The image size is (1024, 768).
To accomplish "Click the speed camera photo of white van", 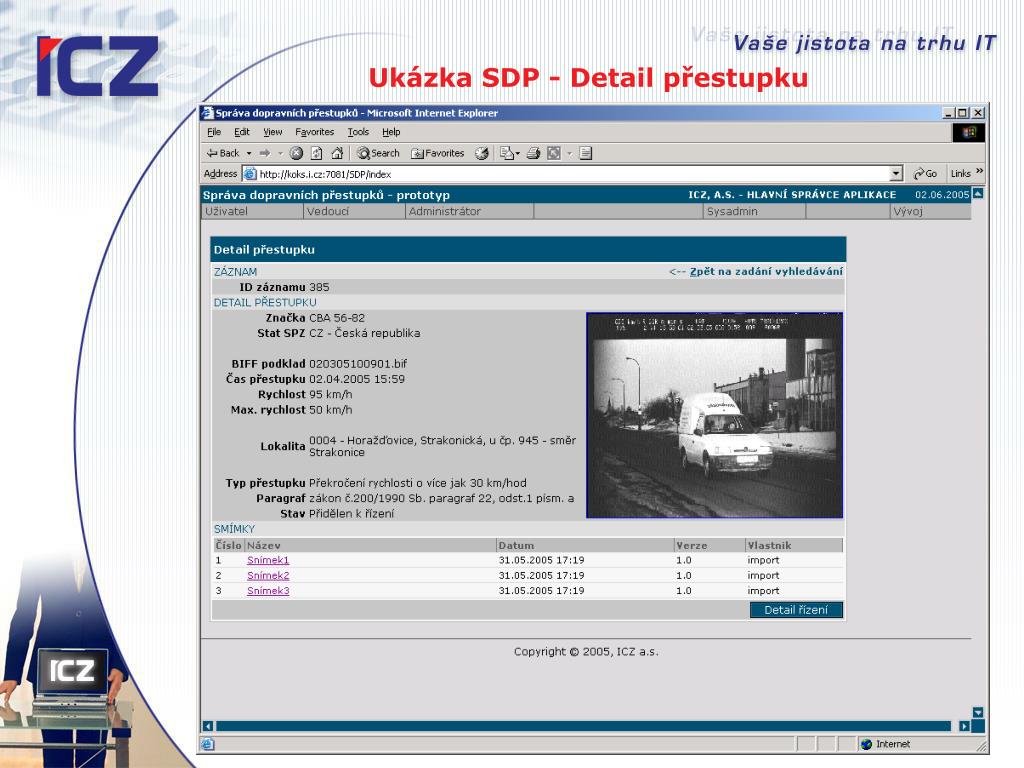I will [x=714, y=415].
